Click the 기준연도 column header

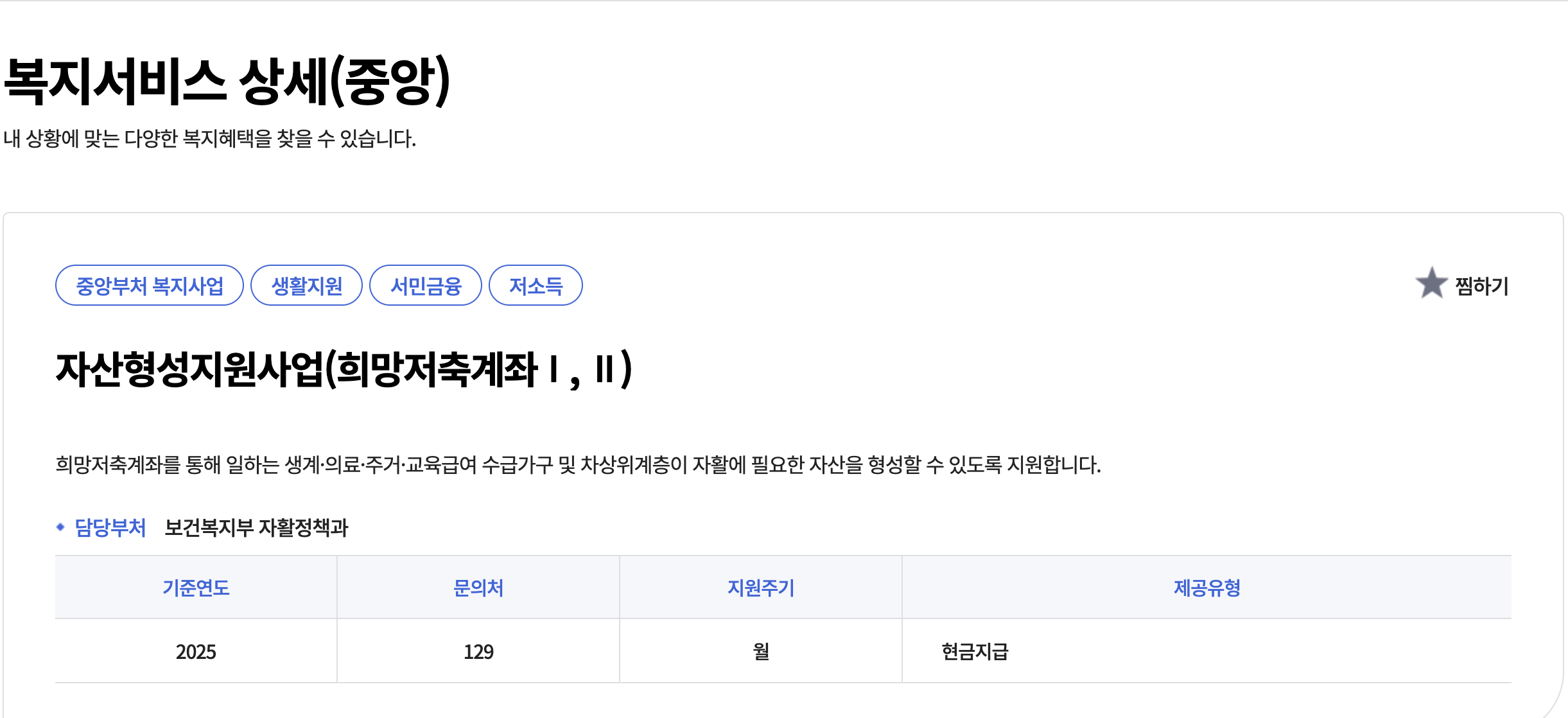196,587
